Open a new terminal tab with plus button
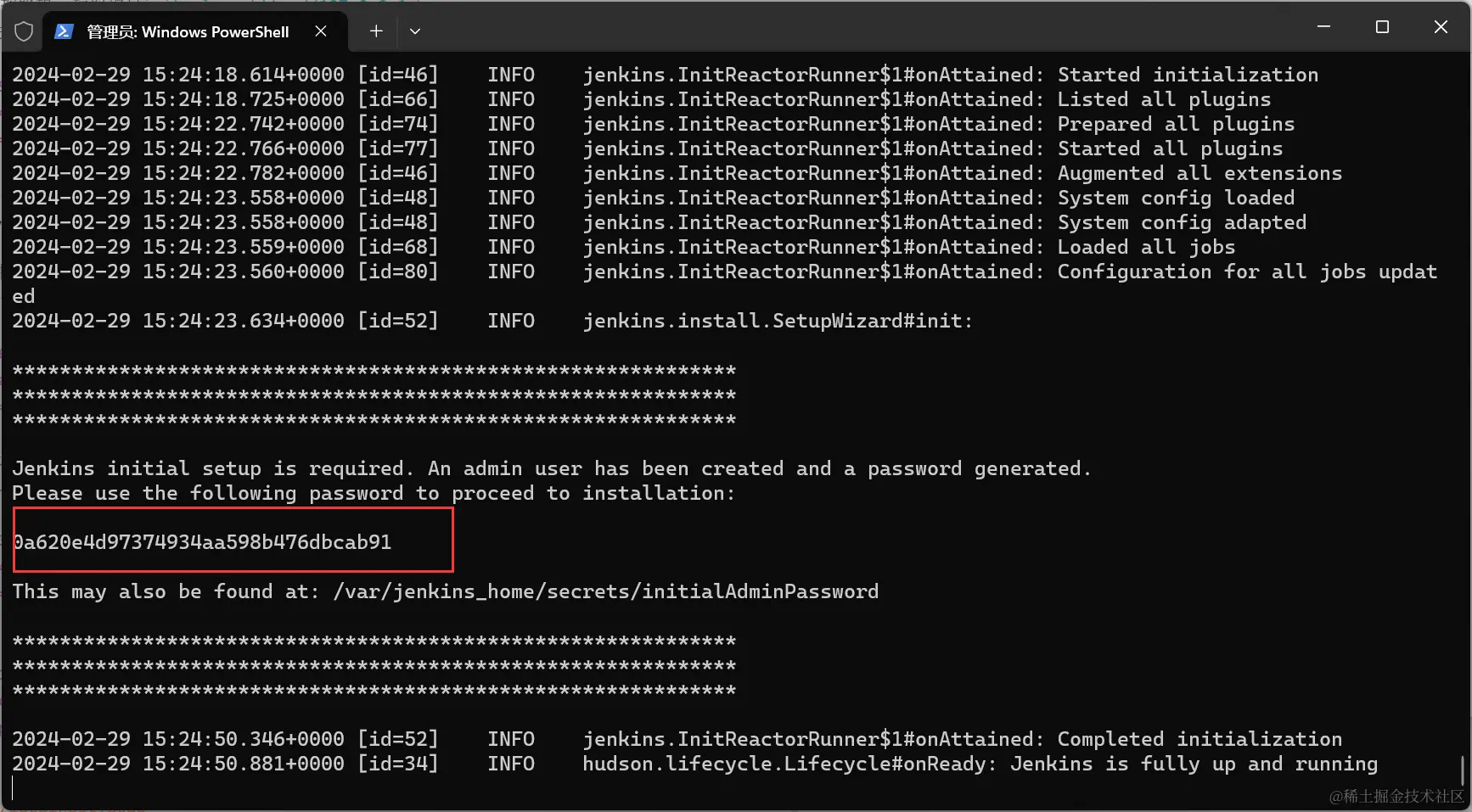Screen dimensions: 1472x812 [x=376, y=31]
